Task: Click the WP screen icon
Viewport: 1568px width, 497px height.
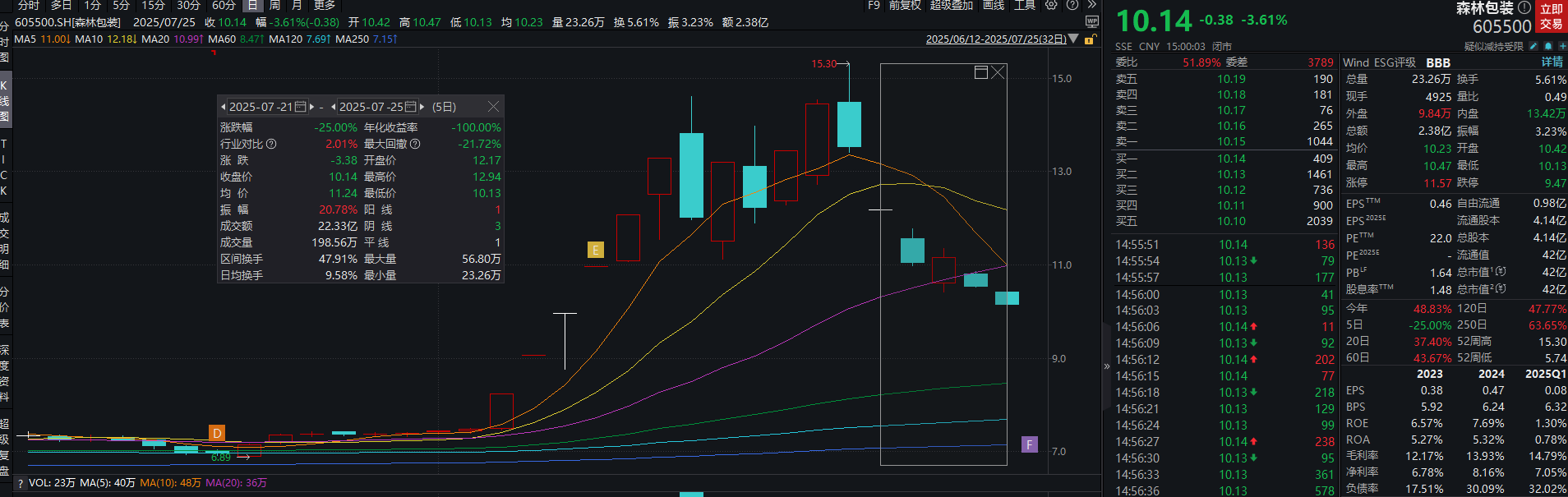Action: pos(1091,21)
